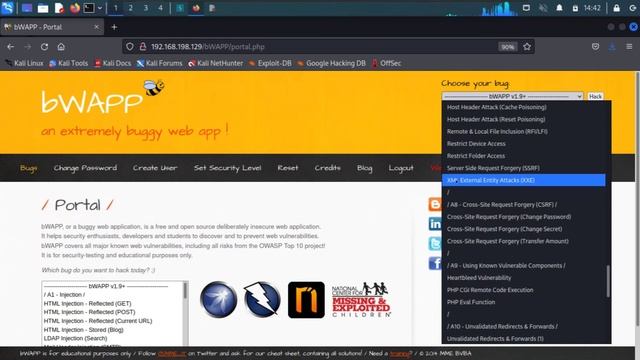640x360 pixels.
Task: Click the Bugs navigation item
Action: click(29, 168)
